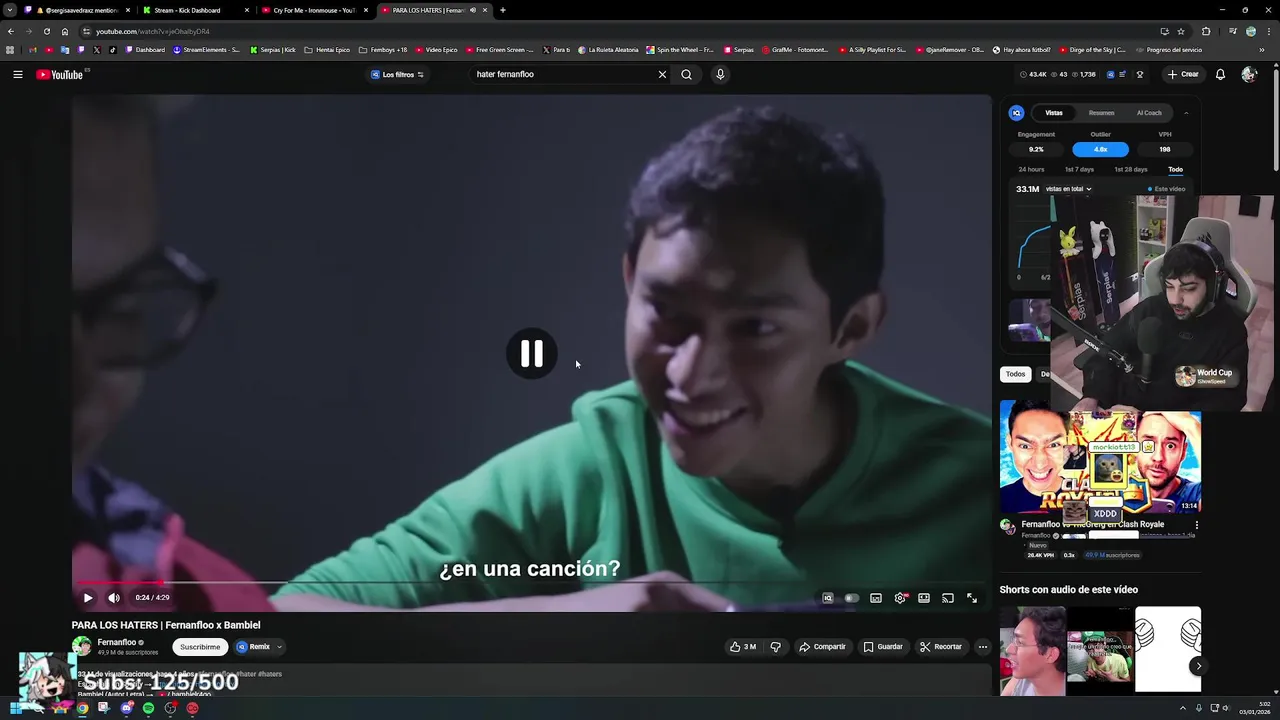Select the Outlier 4.8x pill
The height and width of the screenshot is (720, 1280).
coord(1100,149)
